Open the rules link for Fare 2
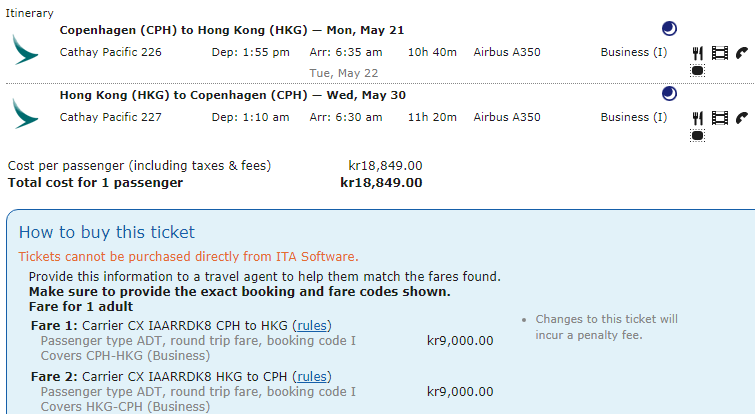The image size is (755, 414). [312, 376]
